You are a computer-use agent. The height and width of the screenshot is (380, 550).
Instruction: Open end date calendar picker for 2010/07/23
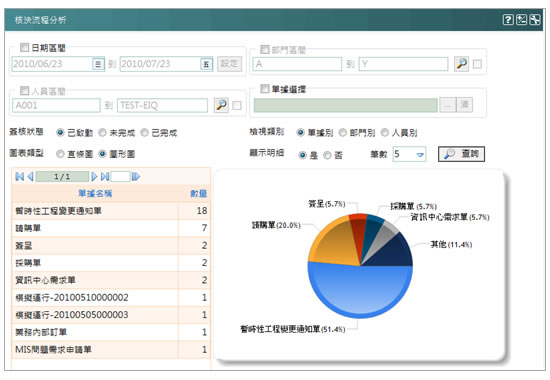[x=206, y=64]
